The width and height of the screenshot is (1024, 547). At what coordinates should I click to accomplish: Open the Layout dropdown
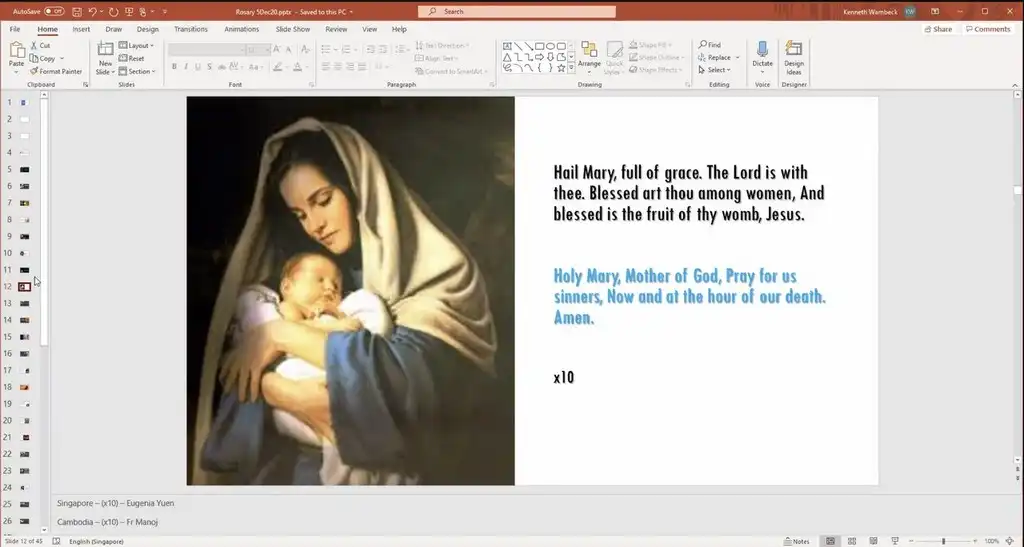(x=136, y=46)
